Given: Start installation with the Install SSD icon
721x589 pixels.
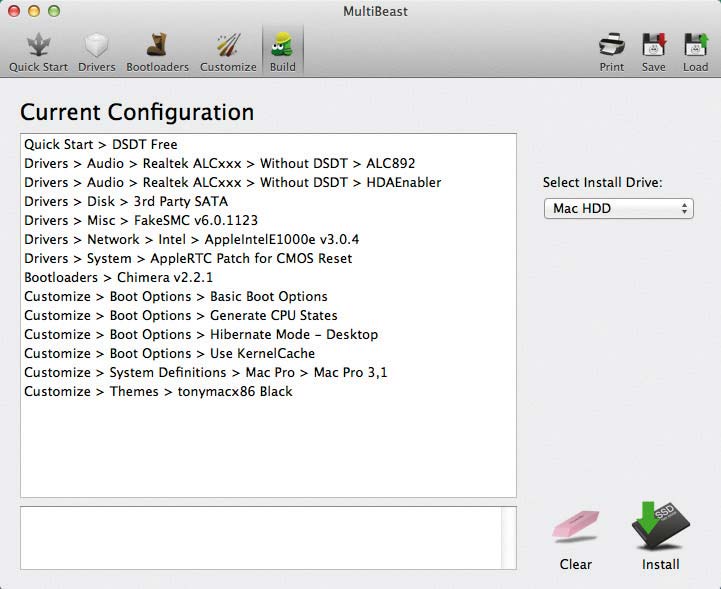Looking at the screenshot, I should click(660, 536).
